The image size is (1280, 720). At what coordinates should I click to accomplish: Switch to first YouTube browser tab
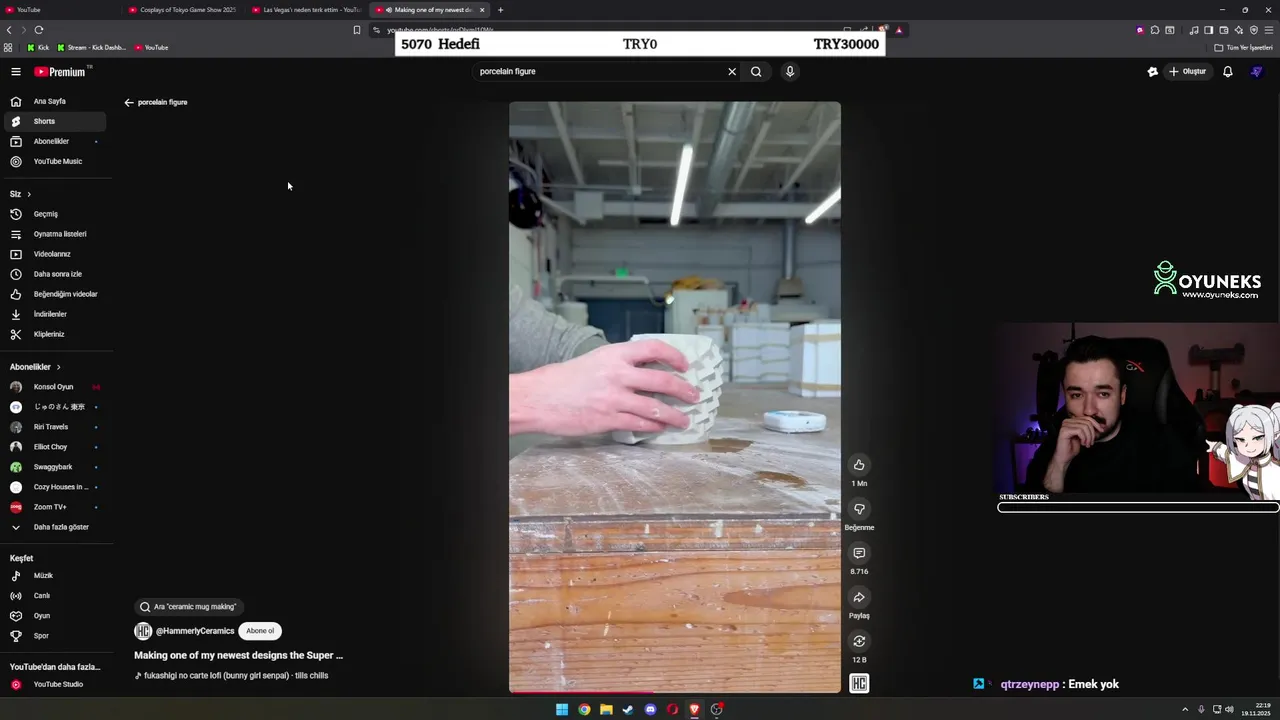[60, 10]
